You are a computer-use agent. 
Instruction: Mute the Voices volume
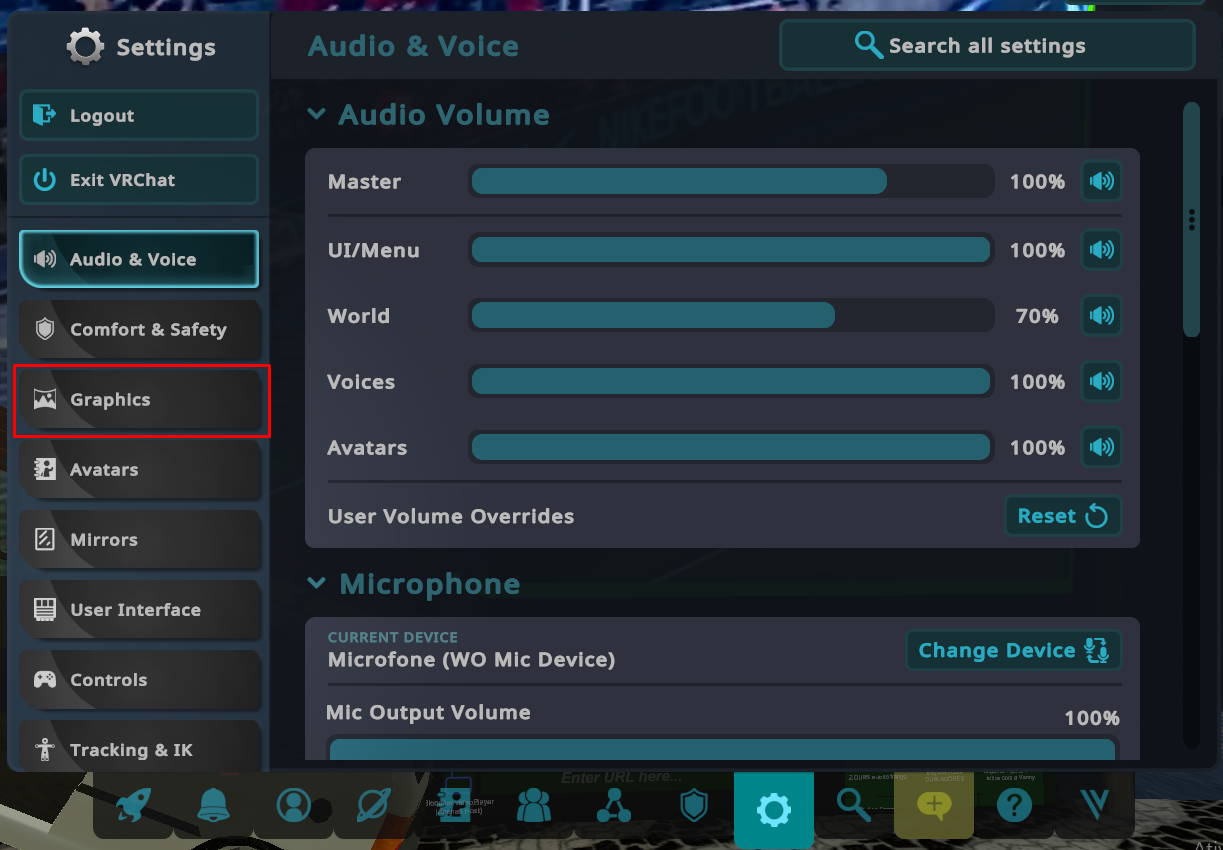tap(1101, 382)
